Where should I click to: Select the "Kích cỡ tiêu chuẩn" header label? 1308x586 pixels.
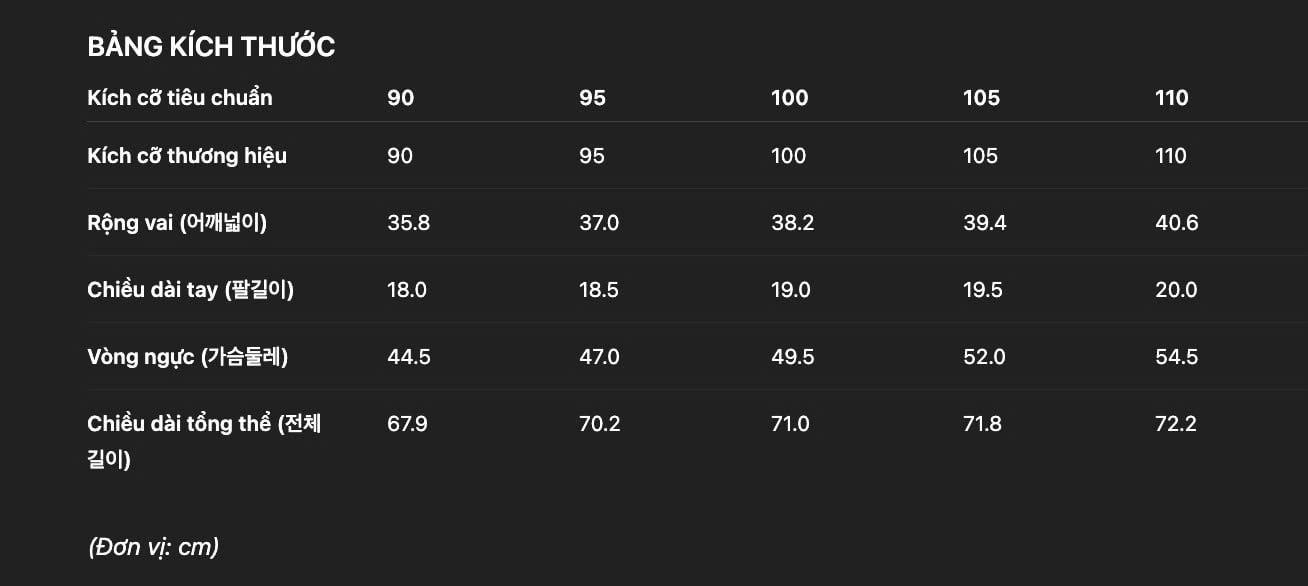point(180,98)
